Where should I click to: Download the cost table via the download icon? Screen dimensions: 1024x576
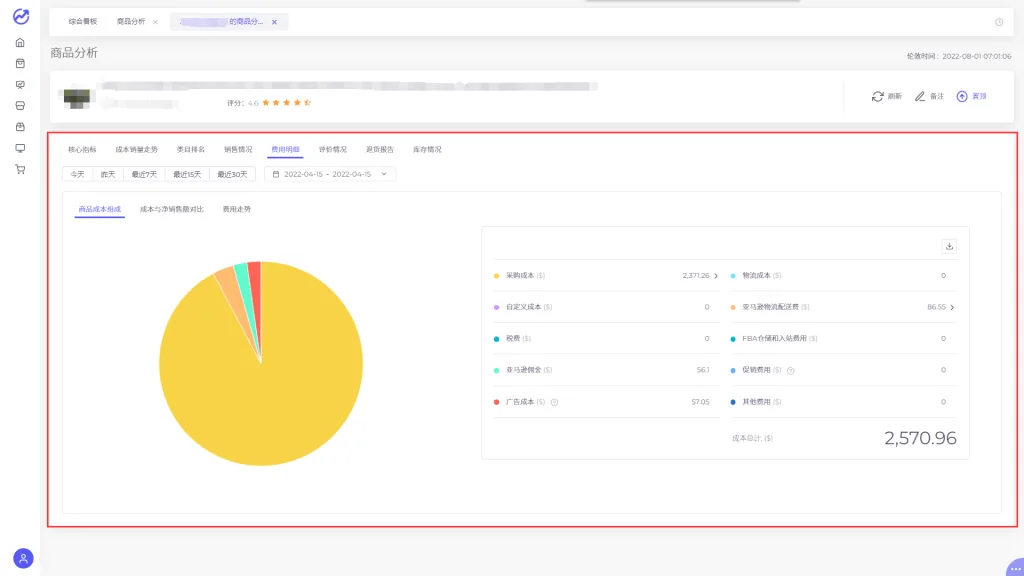(949, 246)
